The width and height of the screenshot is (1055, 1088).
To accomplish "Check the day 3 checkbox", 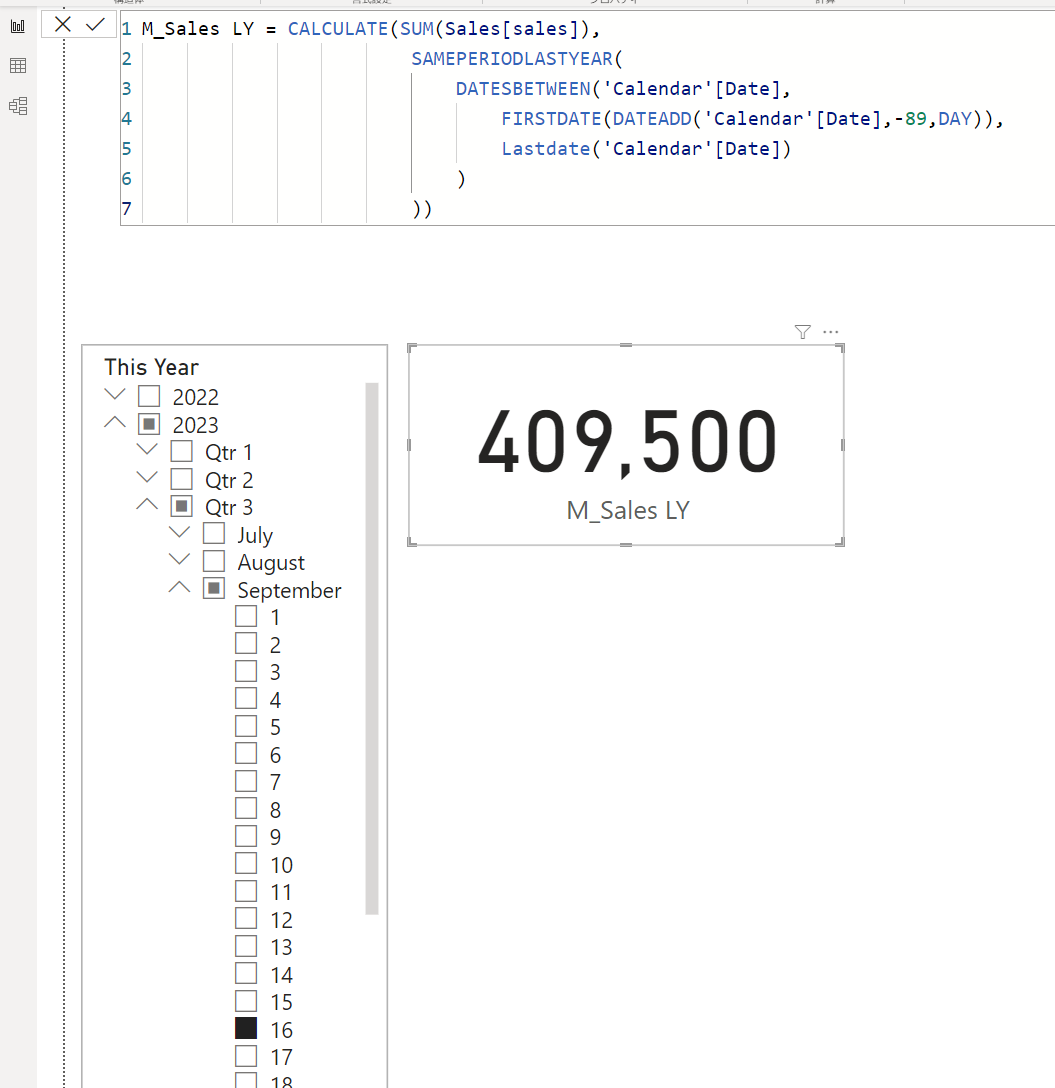I will tap(246, 672).
